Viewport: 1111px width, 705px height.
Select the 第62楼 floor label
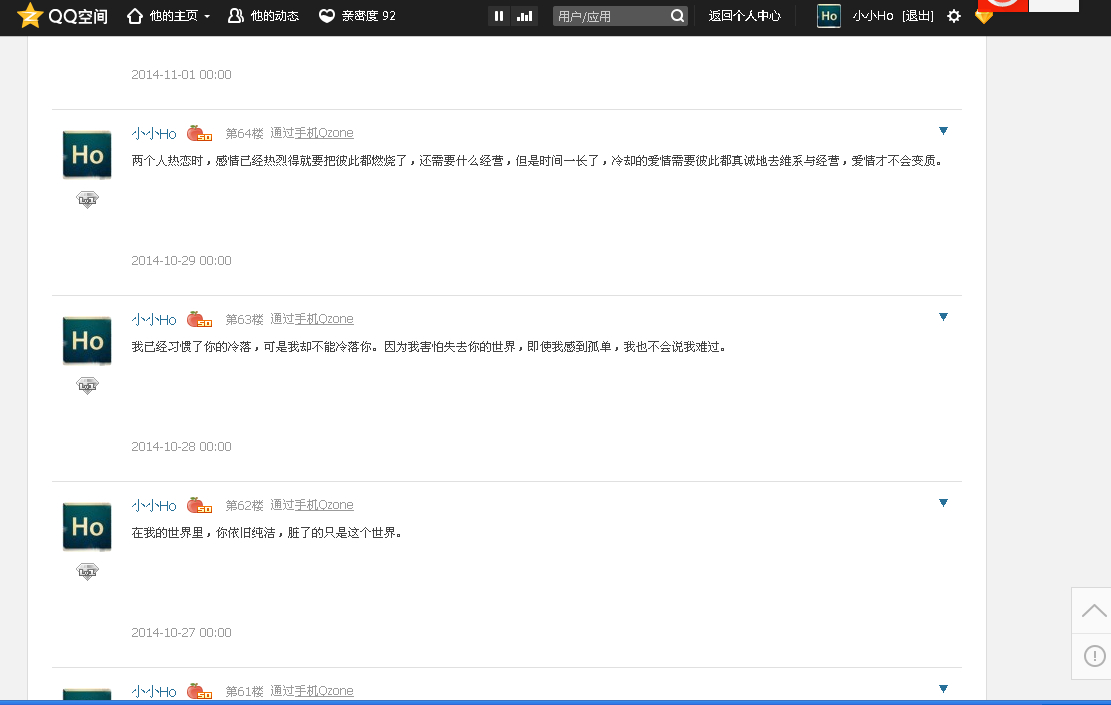pyautogui.click(x=244, y=505)
